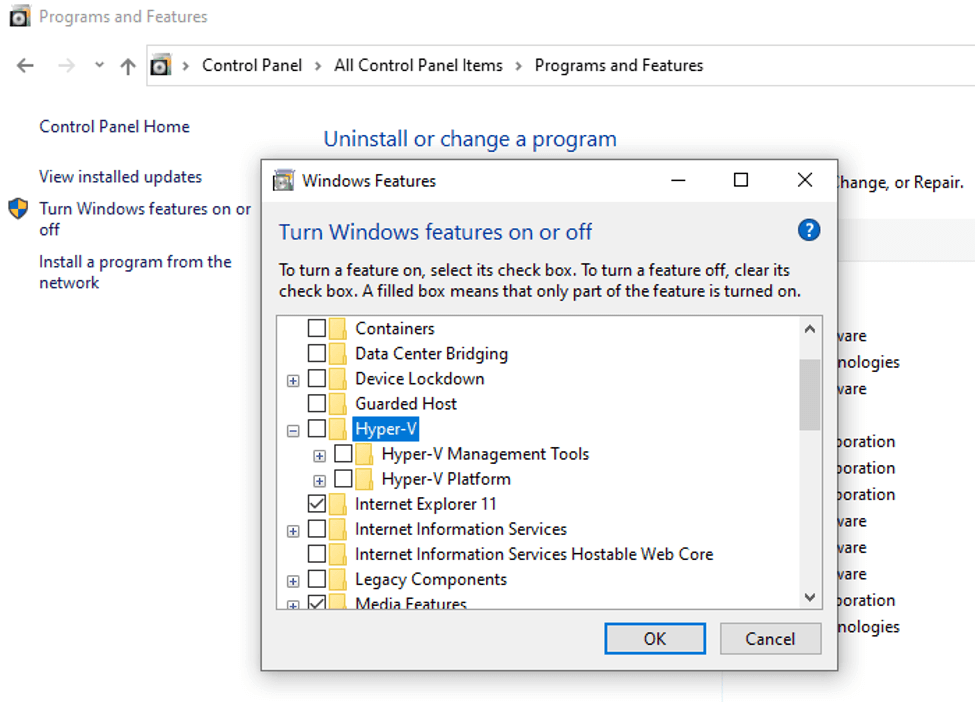Open the View installed updates link

click(x=120, y=176)
